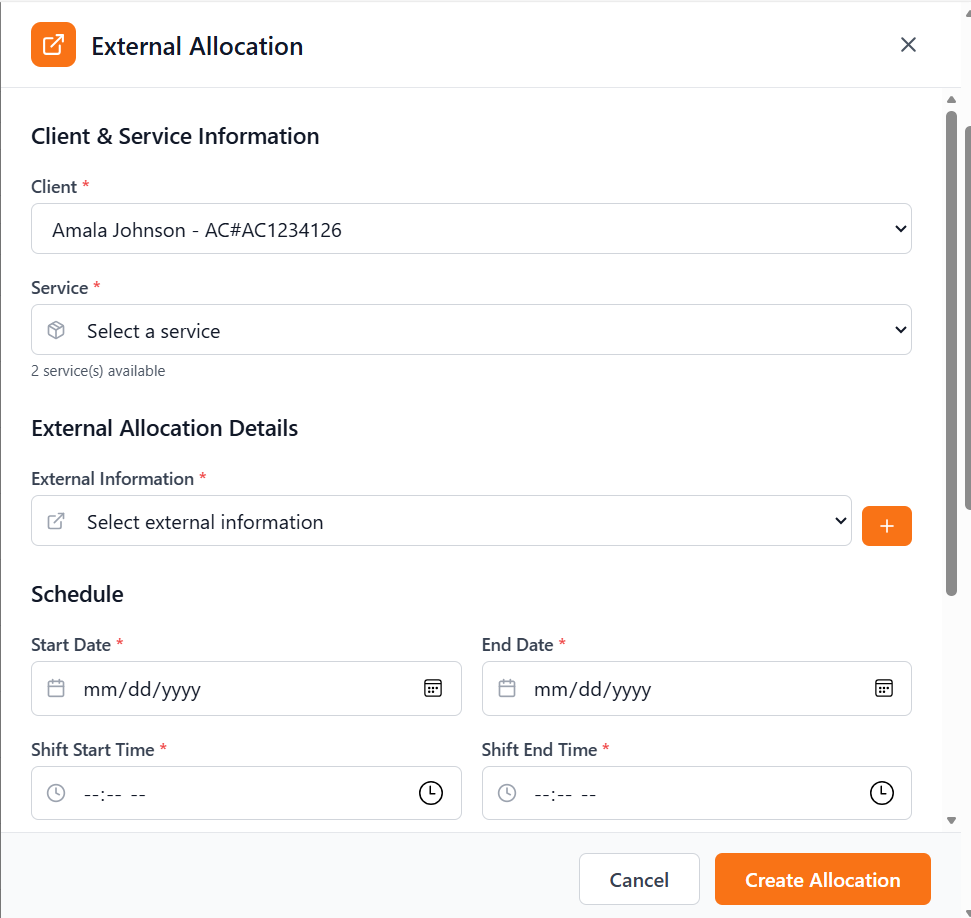Image resolution: width=971 pixels, height=918 pixels.
Task: Click the orange External Allocation header icon
Action: (x=53, y=45)
